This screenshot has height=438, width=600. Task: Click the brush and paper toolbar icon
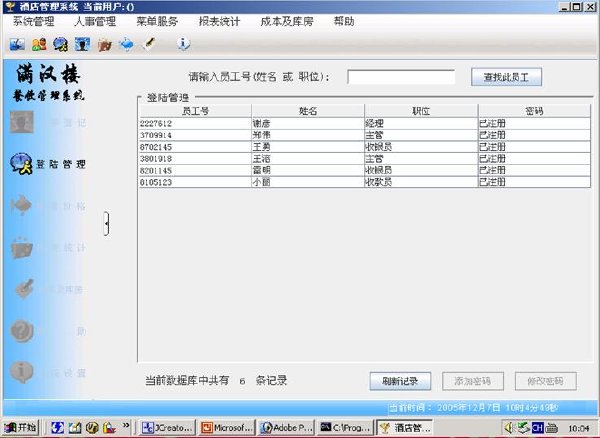(x=149, y=44)
